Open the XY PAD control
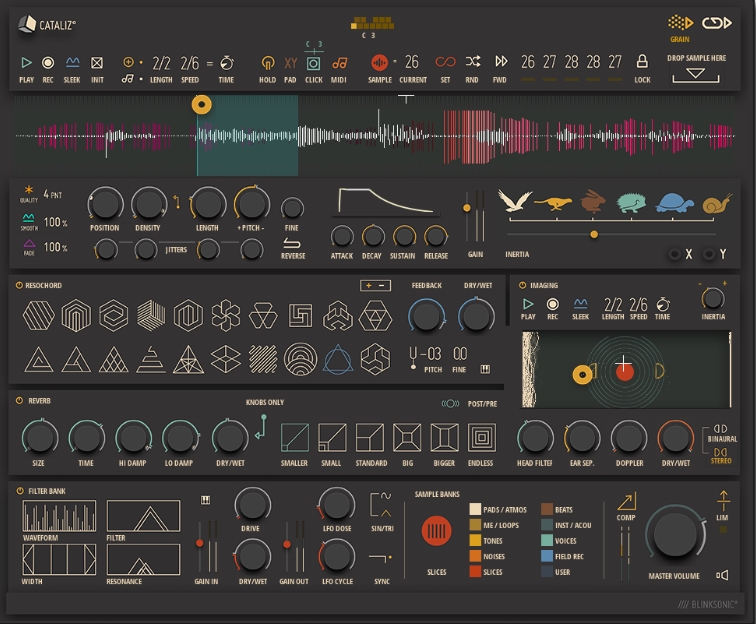 [x=290, y=63]
